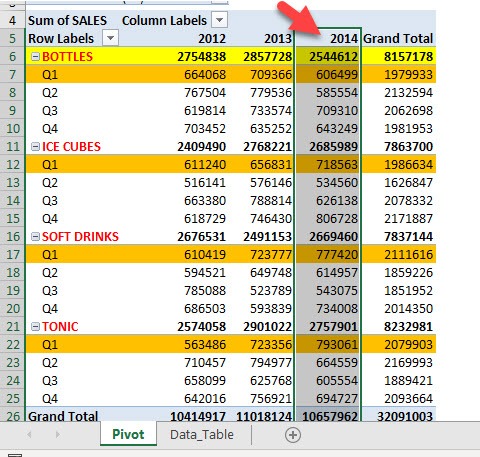
Task: Collapse the TONIC group
Action: [35, 326]
